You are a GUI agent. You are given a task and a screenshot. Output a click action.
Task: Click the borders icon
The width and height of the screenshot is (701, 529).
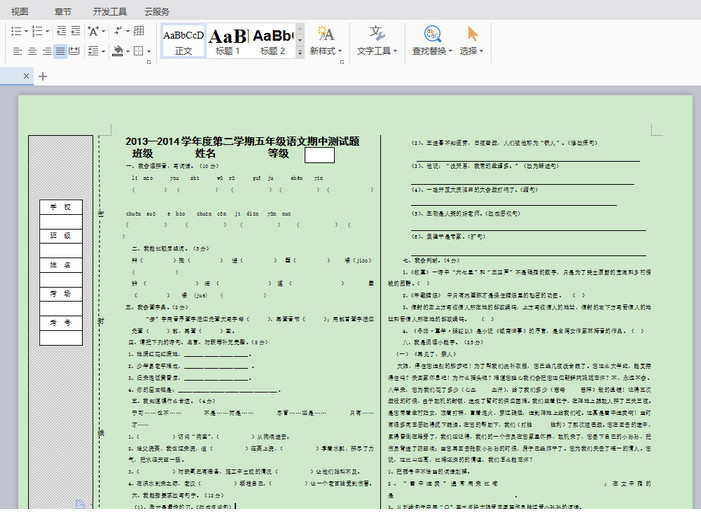click(139, 51)
